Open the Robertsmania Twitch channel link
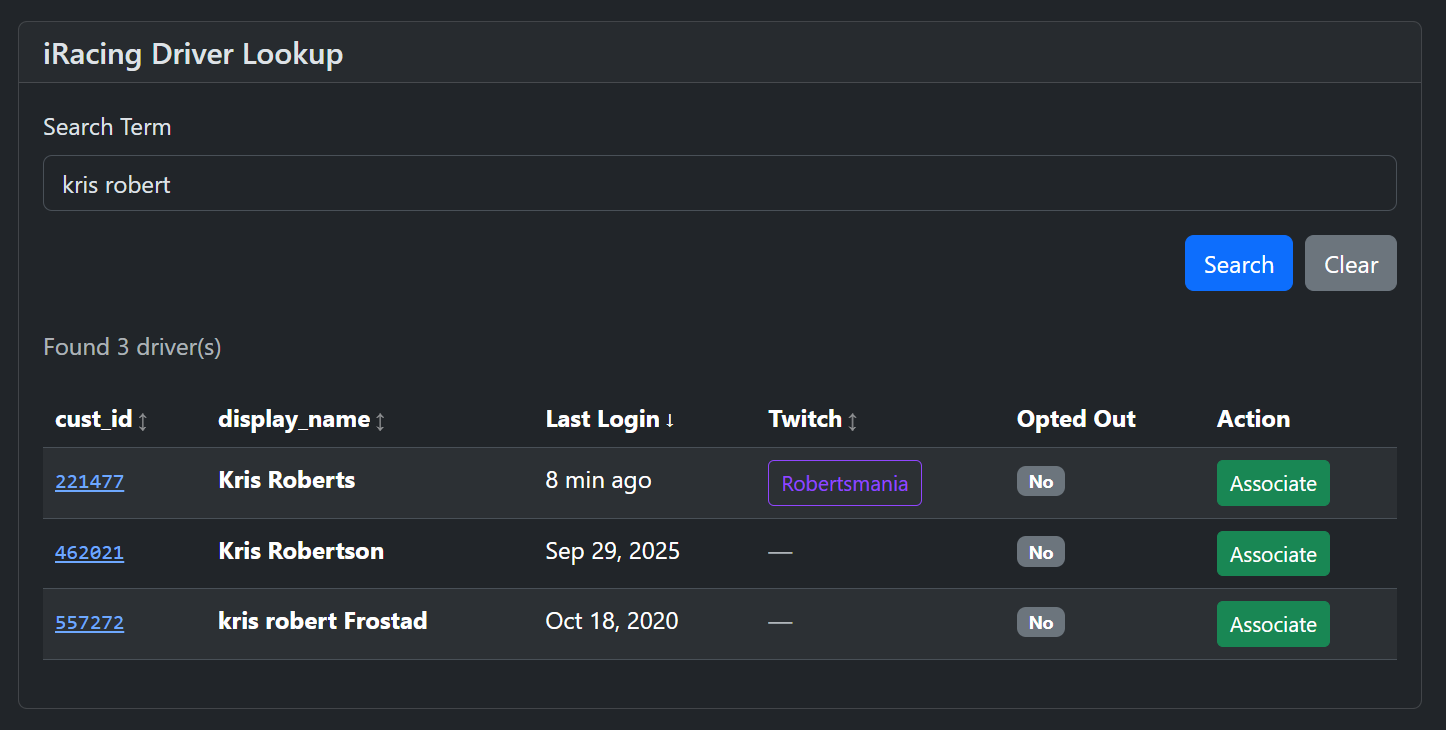Screen dimensions: 1446x730 click(x=844, y=482)
